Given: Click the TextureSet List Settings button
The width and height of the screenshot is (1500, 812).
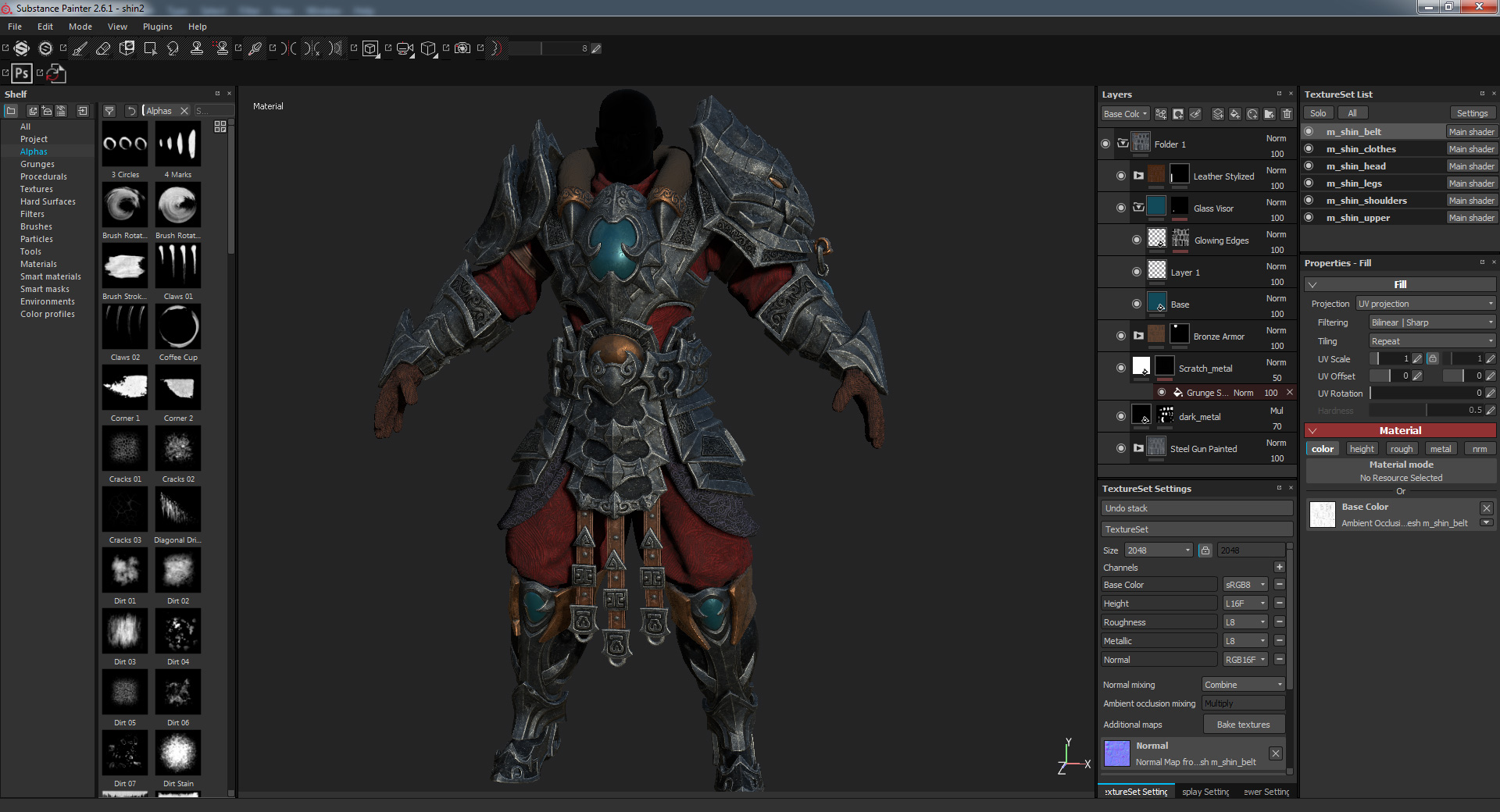Looking at the screenshot, I should tap(1472, 113).
